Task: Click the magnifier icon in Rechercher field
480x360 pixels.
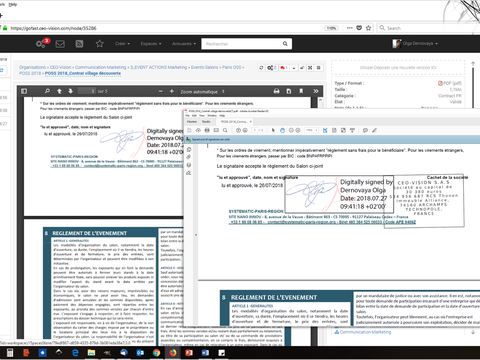Action: [285, 44]
